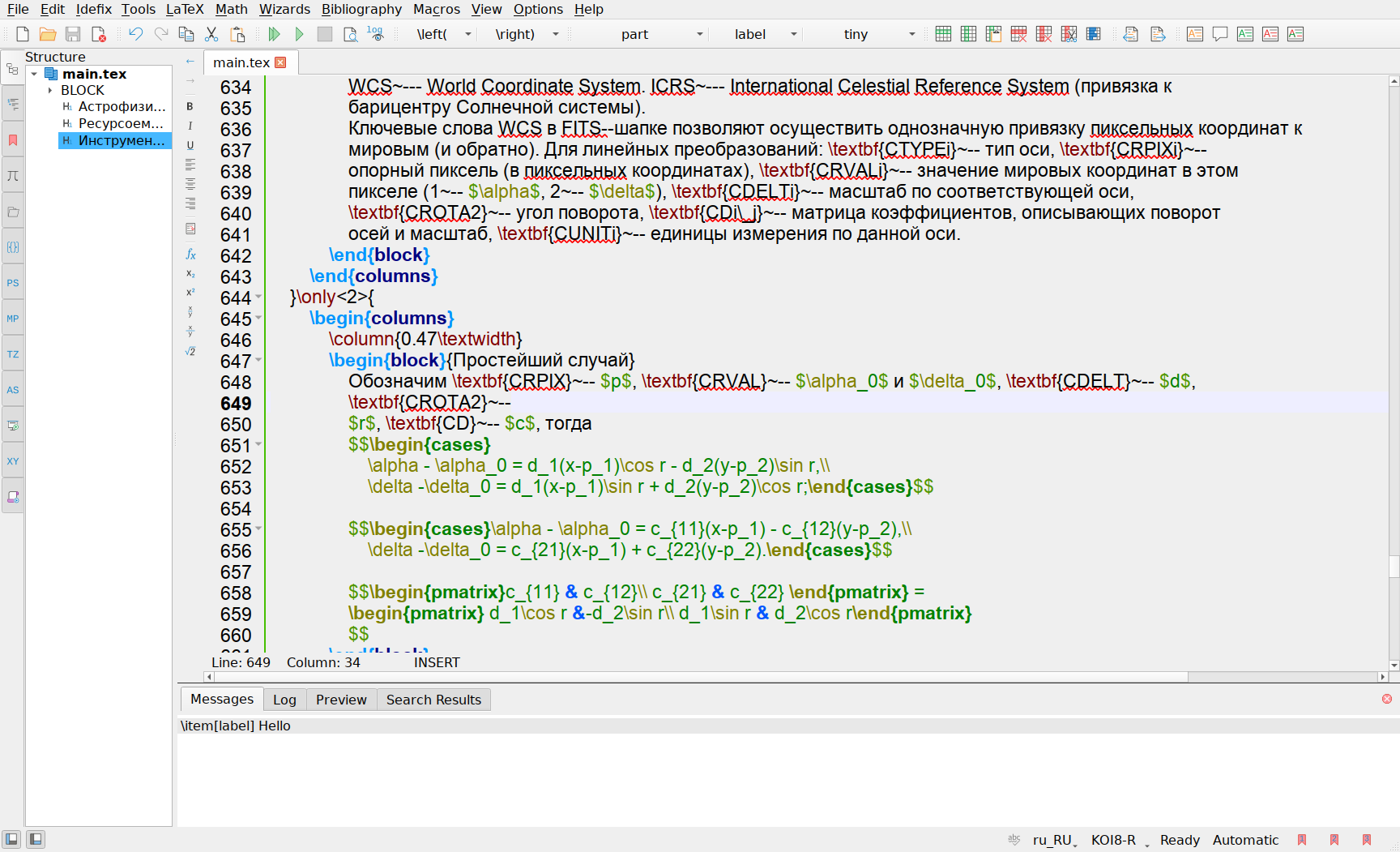This screenshot has width=1400, height=852.
Task: Click the inline math fx icon
Action: click(x=190, y=255)
